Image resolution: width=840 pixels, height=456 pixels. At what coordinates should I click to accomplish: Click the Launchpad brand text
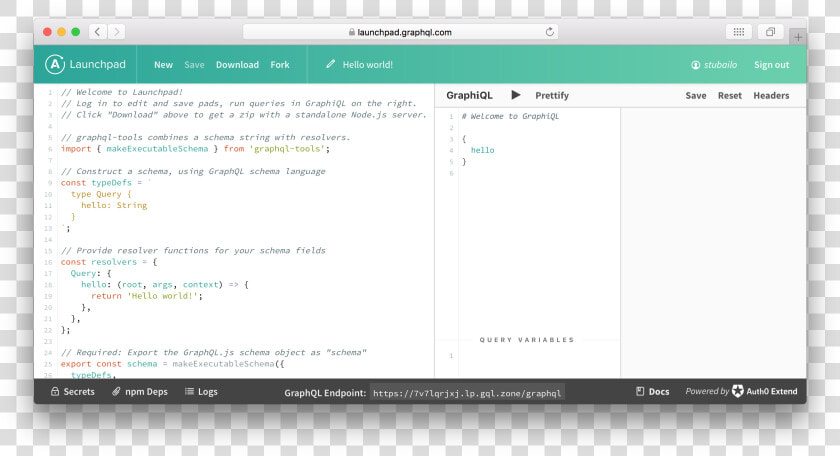[x=98, y=64]
